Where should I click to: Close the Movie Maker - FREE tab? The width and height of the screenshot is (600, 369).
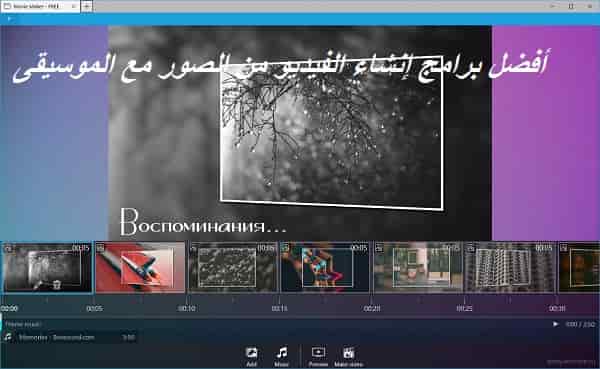tap(73, 6)
